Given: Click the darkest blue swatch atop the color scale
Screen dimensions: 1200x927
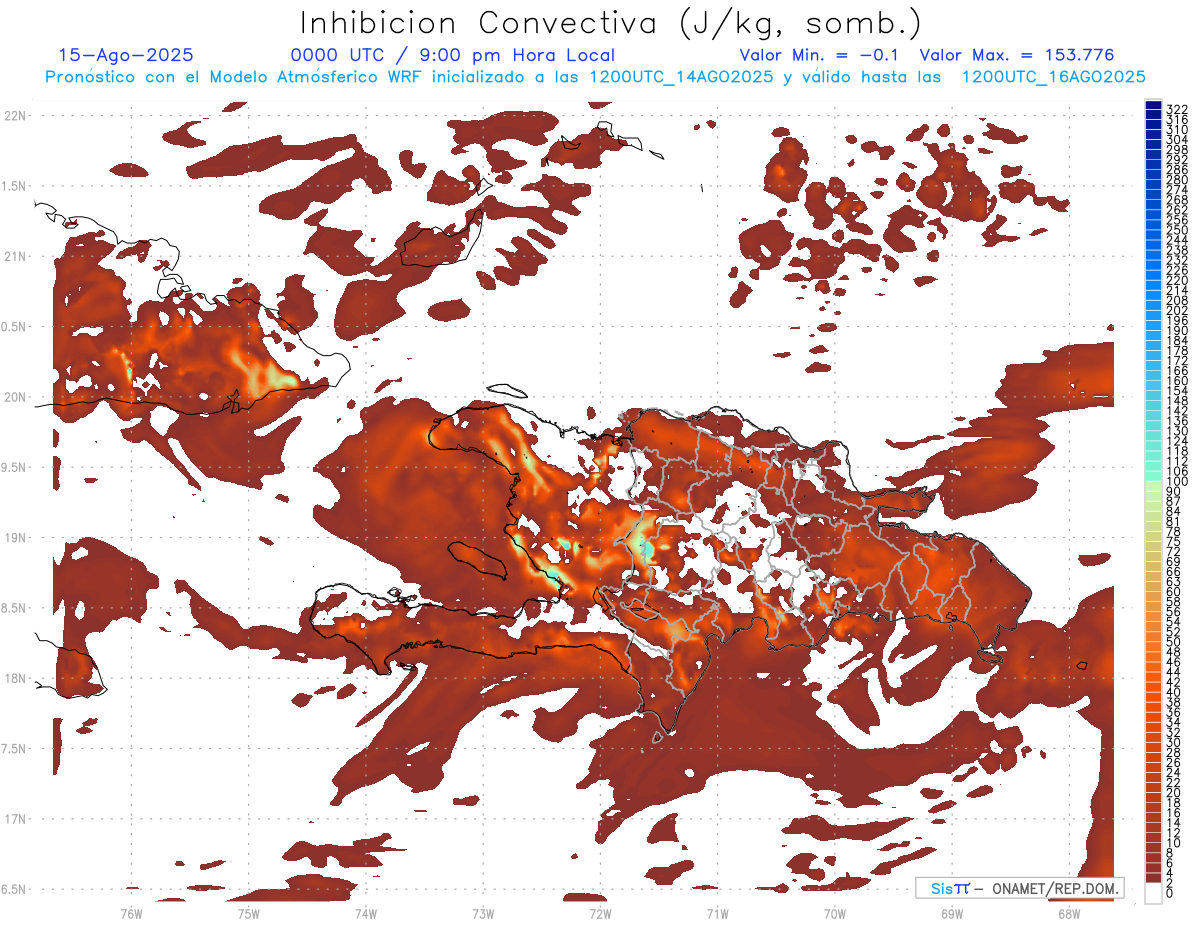Looking at the screenshot, I should tap(1154, 105).
